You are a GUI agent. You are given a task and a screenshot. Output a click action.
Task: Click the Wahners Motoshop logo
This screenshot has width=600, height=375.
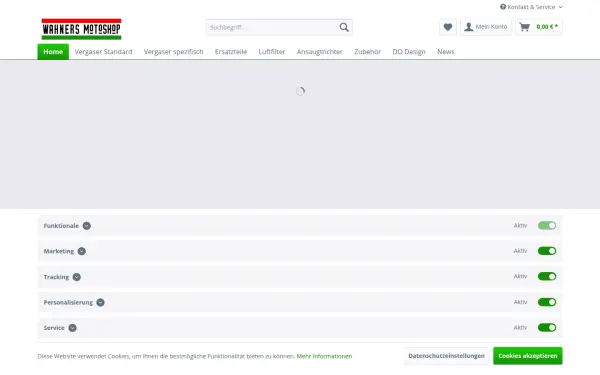(x=81, y=29)
